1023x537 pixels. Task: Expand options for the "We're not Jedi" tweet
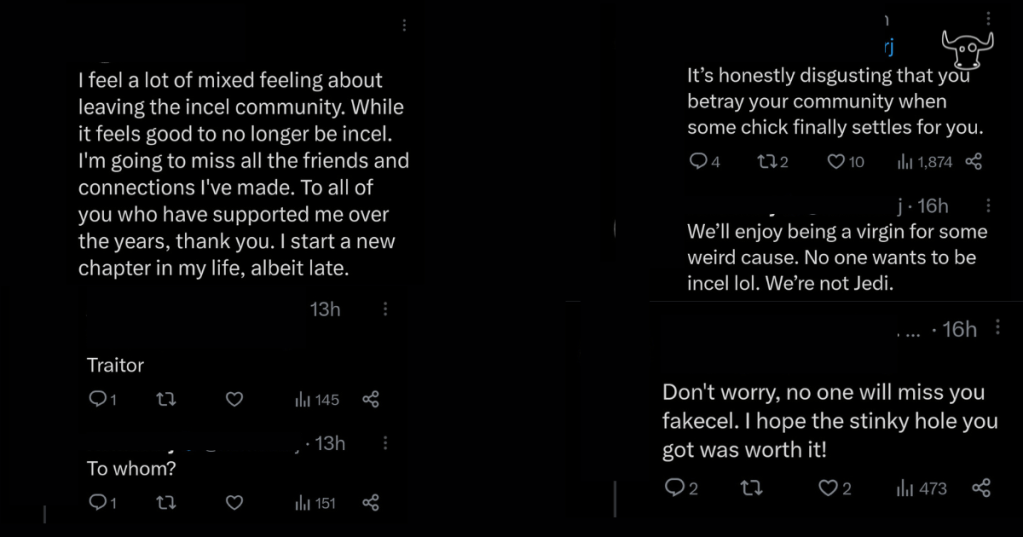(x=988, y=206)
